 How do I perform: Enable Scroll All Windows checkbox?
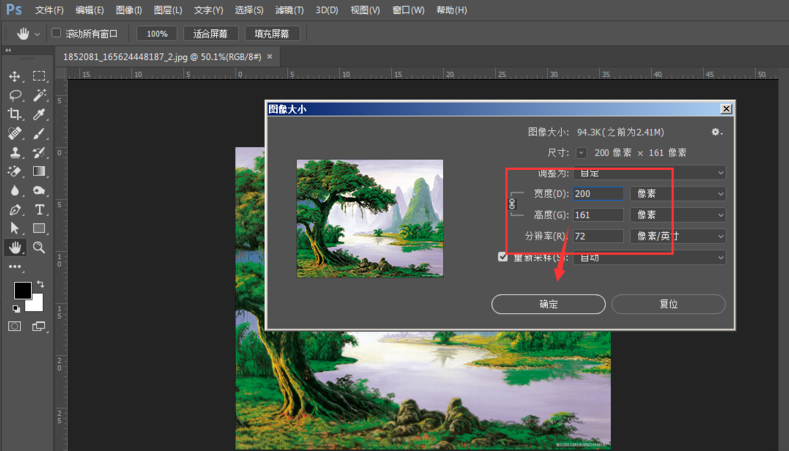(56, 33)
